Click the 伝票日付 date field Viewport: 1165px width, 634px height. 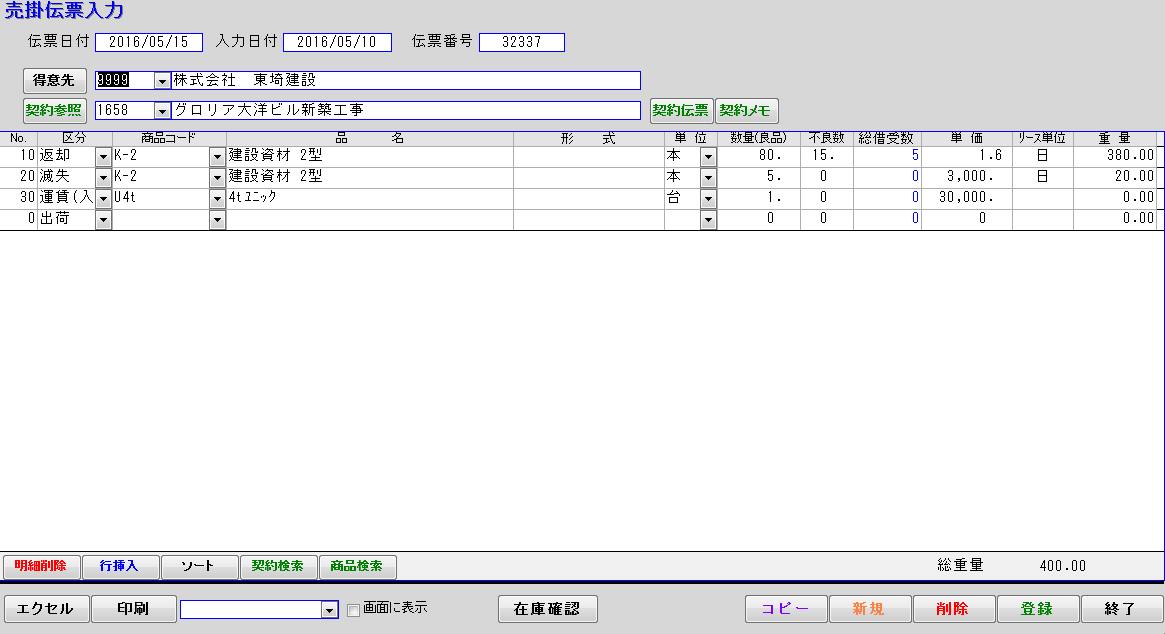(149, 42)
